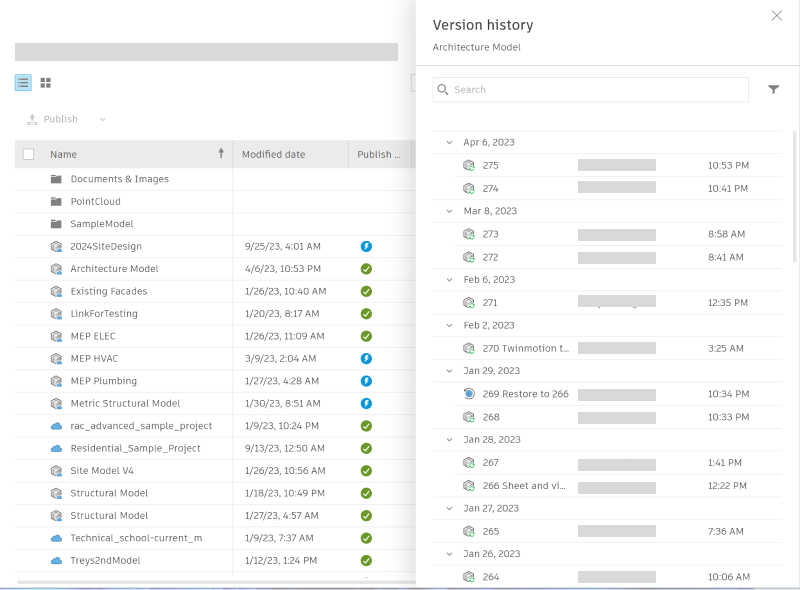This screenshot has height=590, width=800.
Task: Open Structural Model dated 1/18/23
Action: [x=109, y=493]
